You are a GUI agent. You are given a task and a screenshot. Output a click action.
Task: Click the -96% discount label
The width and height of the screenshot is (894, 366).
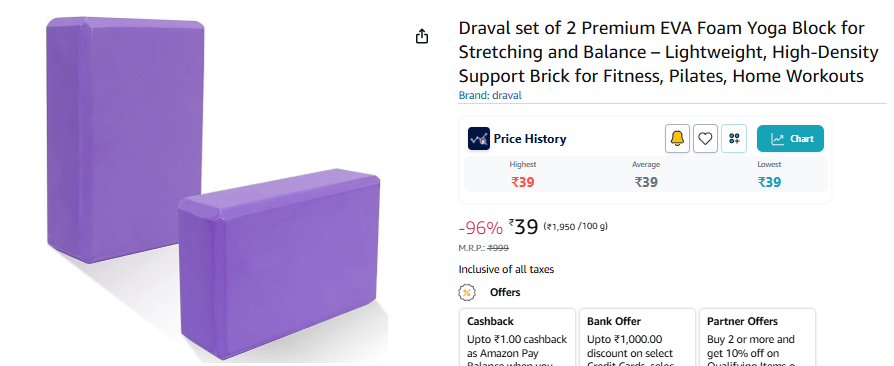point(481,228)
